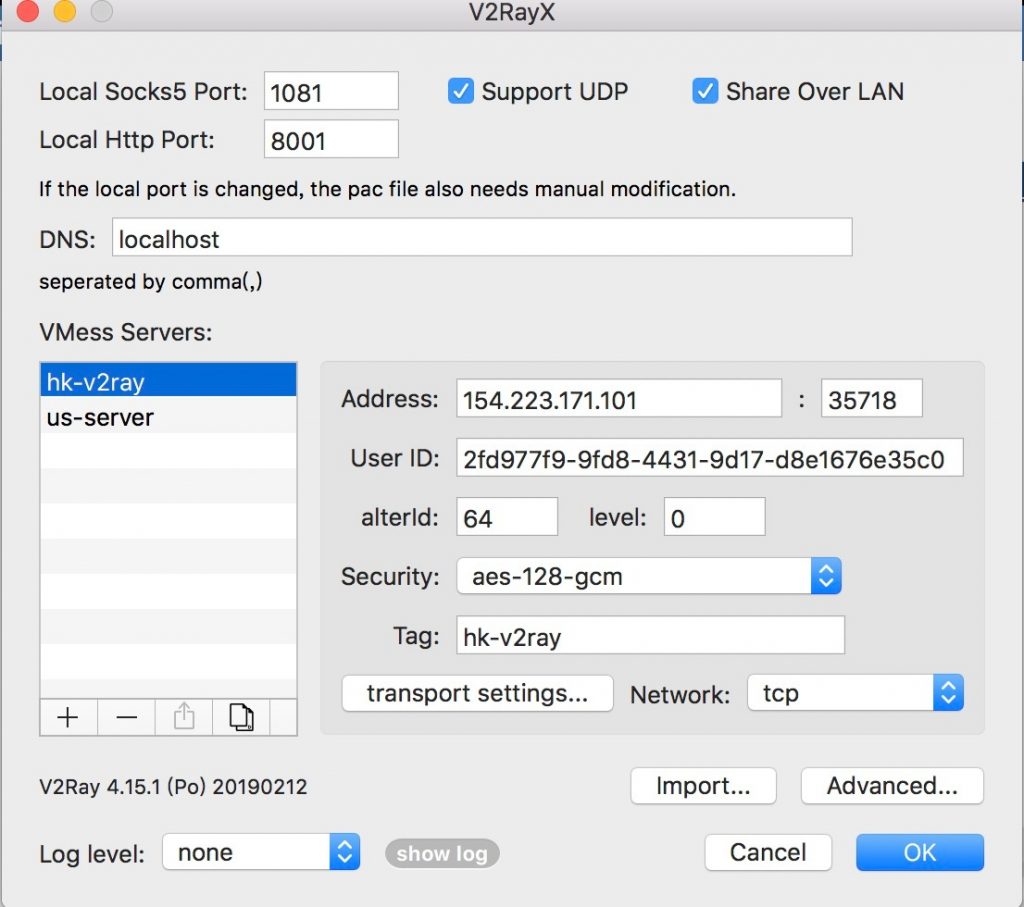Minimize the V2RayX window
The width and height of the screenshot is (1024, 907).
coord(65,11)
